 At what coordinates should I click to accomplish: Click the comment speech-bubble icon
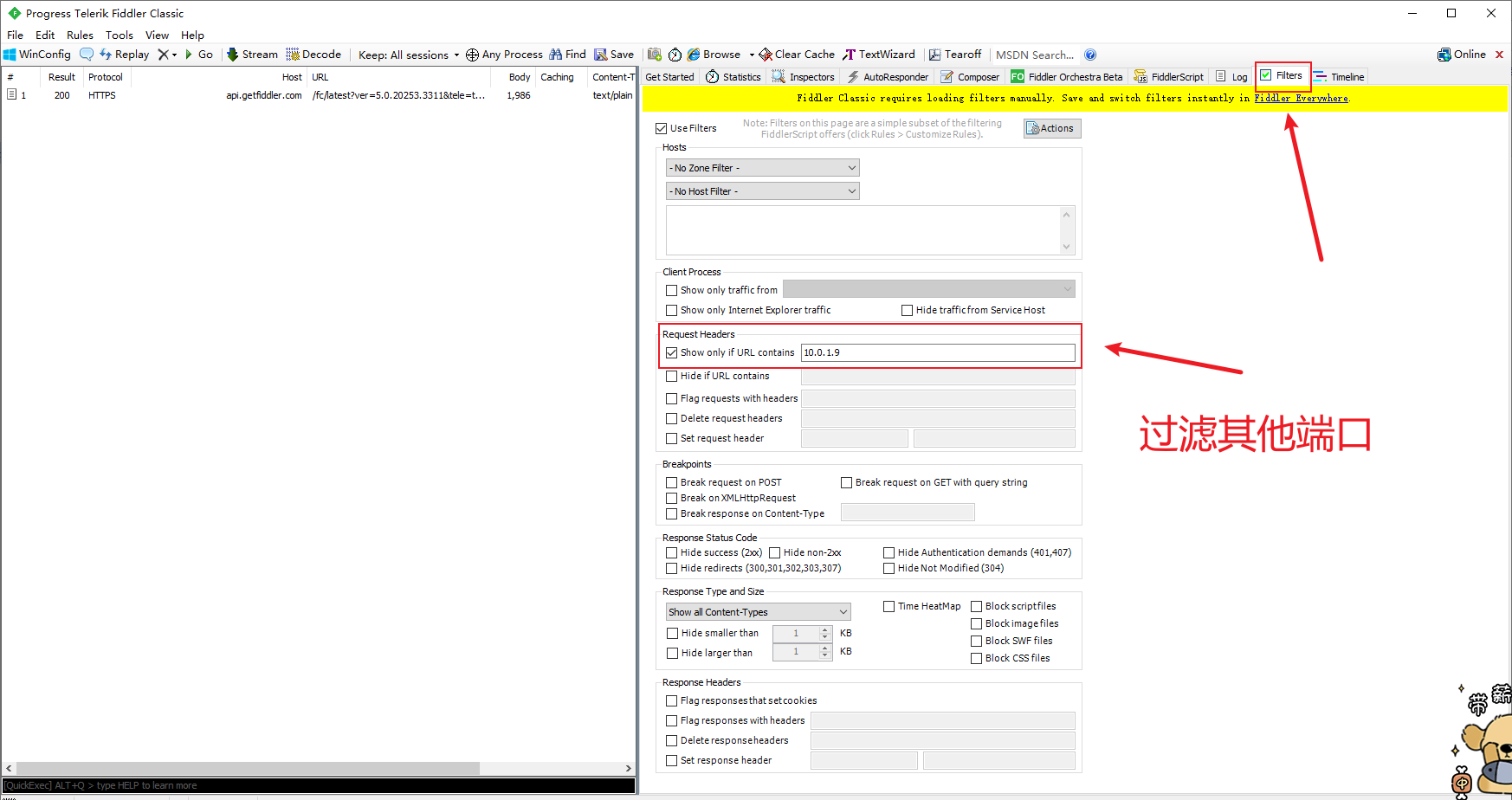[87, 55]
